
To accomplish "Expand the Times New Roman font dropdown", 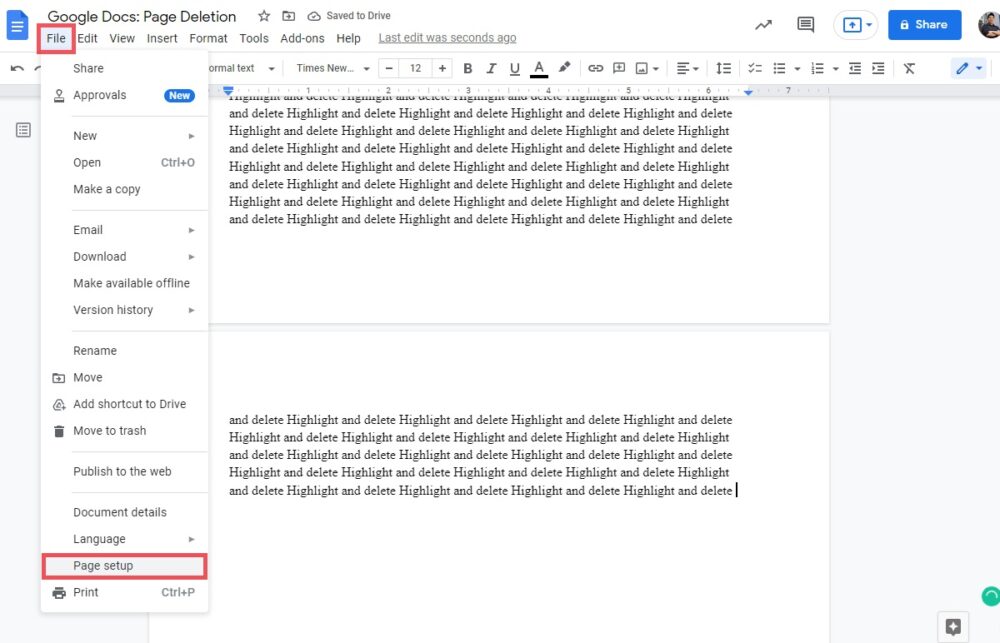I will (333, 68).
